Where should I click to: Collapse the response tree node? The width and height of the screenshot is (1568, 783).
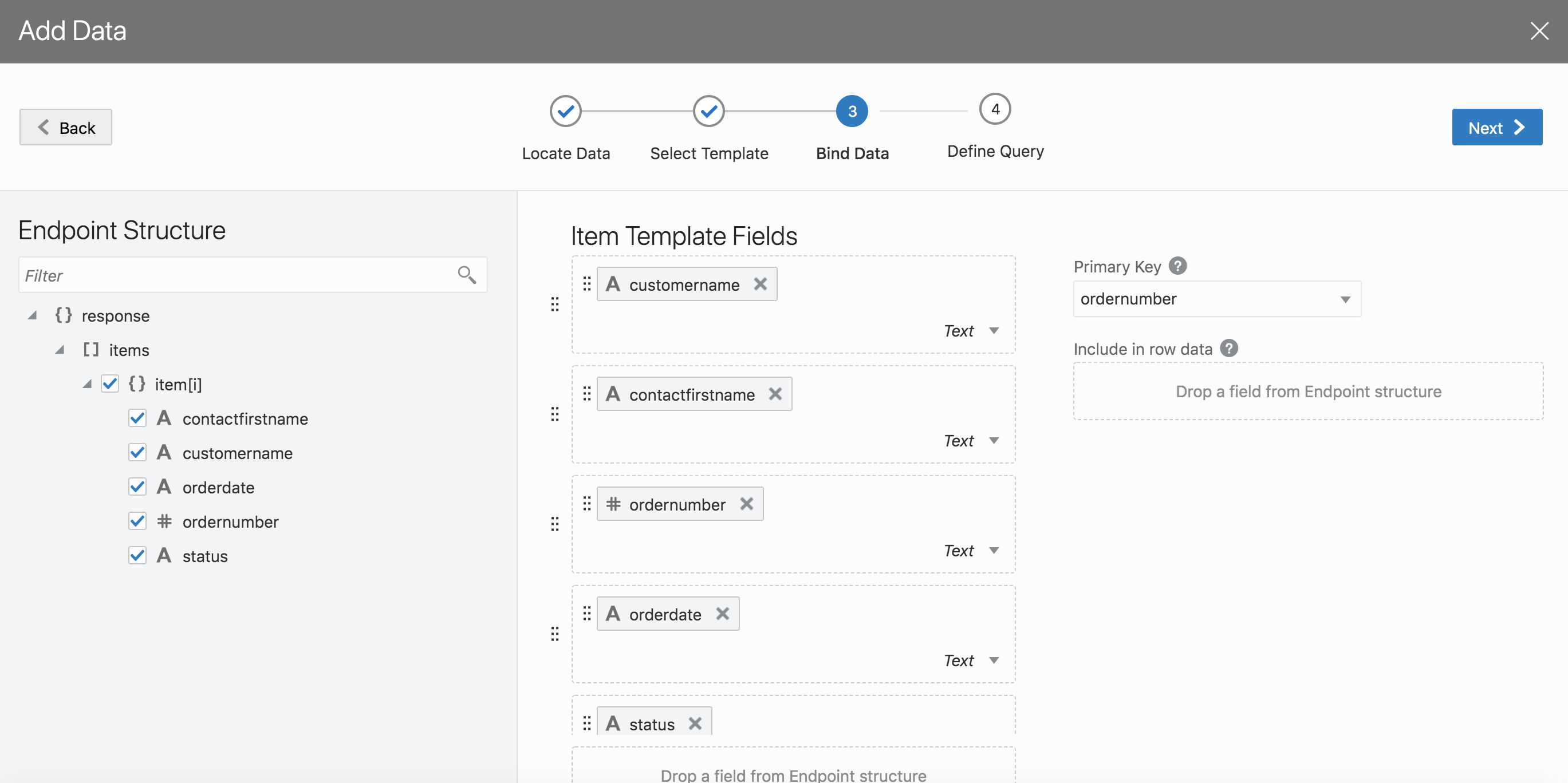point(32,315)
